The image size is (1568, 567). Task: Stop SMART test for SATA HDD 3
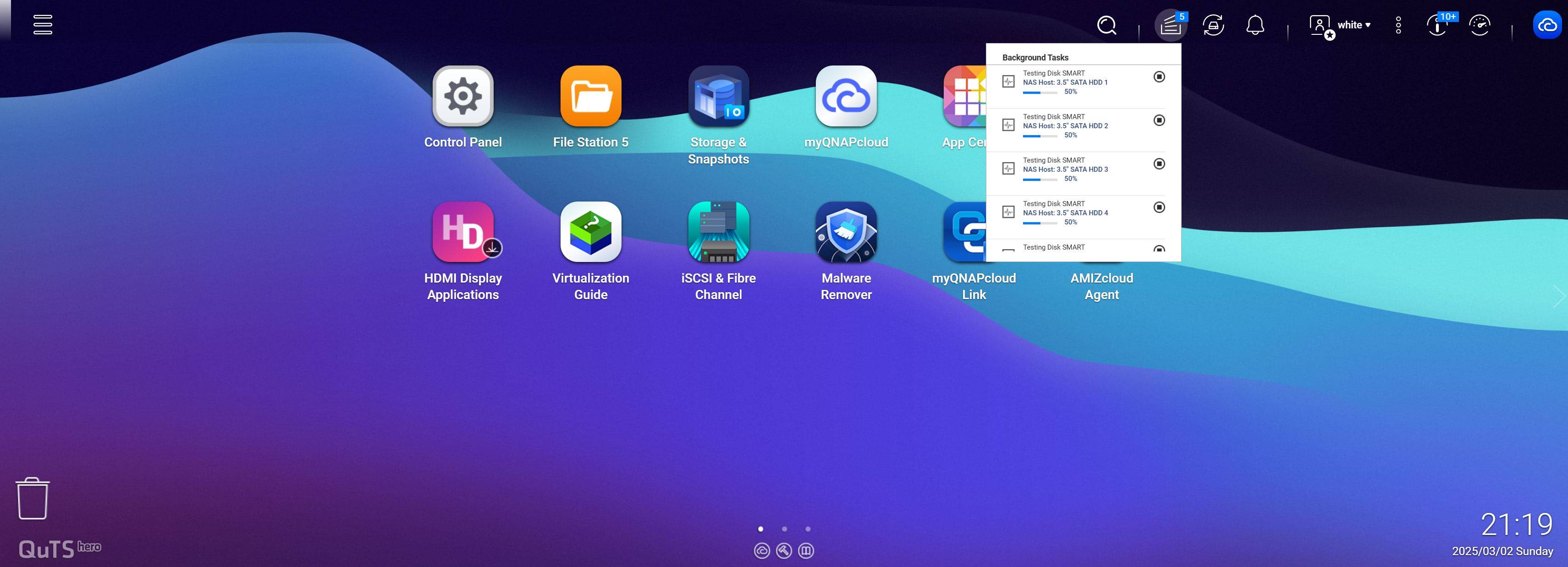tap(1160, 164)
